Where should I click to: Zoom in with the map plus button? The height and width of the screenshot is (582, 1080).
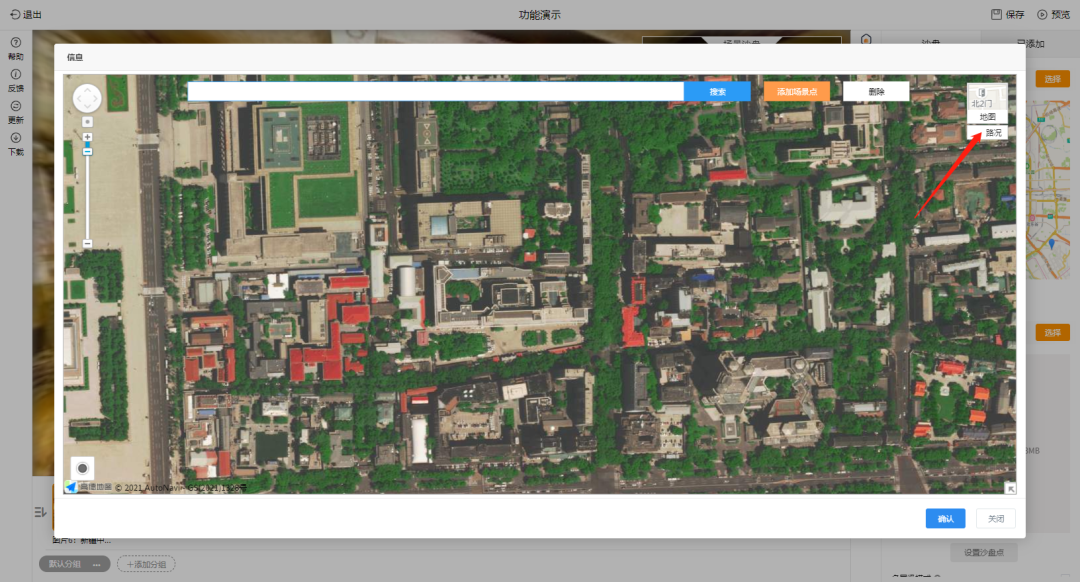click(87, 137)
